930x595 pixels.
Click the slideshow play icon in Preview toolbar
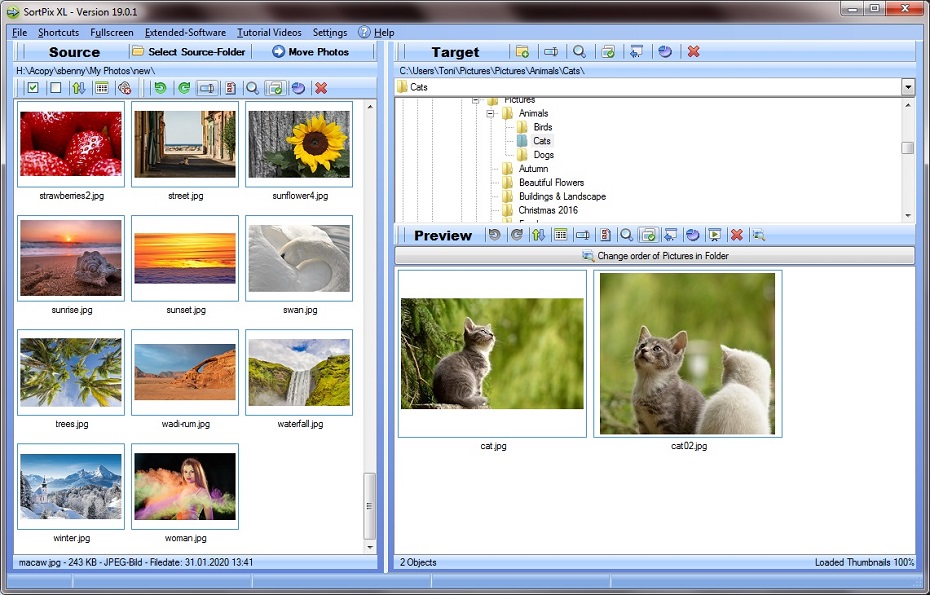click(x=714, y=235)
